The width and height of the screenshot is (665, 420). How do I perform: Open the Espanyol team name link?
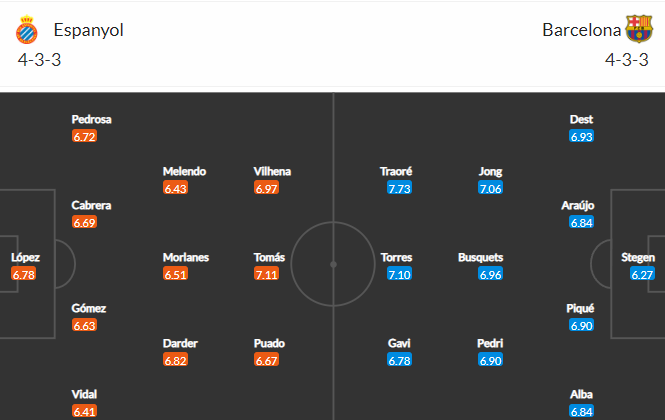pyautogui.click(x=89, y=30)
